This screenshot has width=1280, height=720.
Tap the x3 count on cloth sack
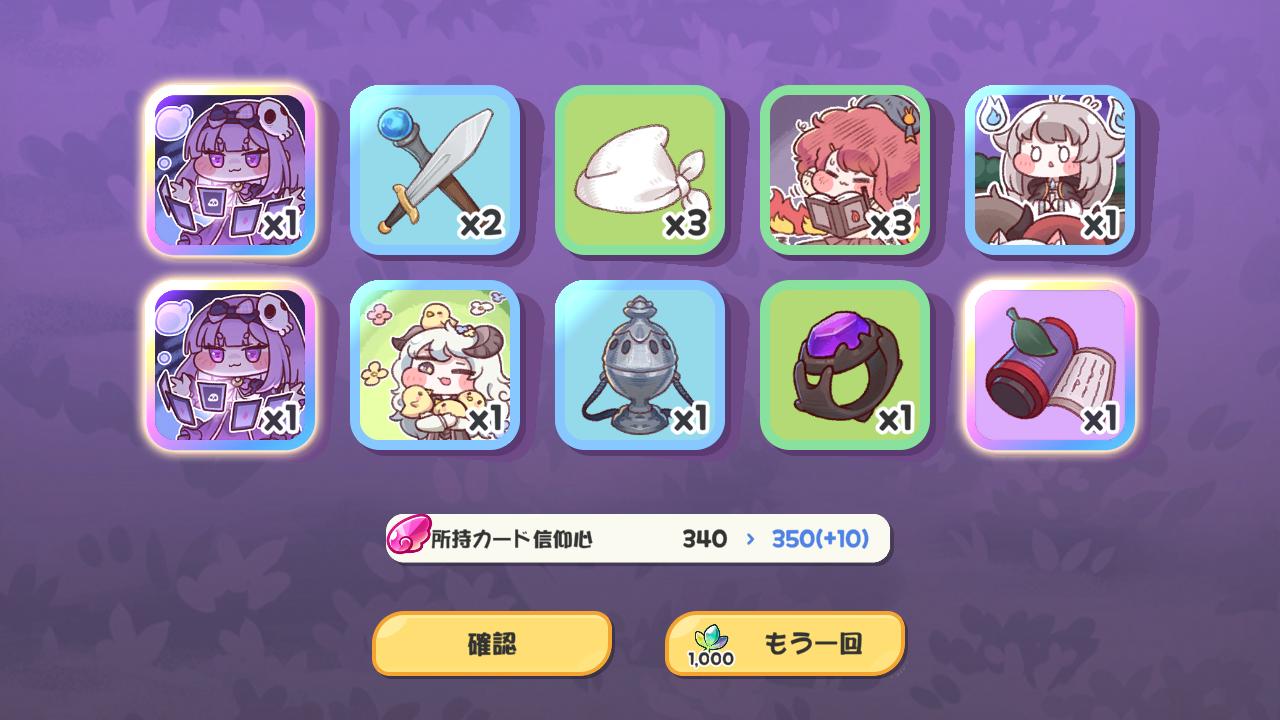686,225
